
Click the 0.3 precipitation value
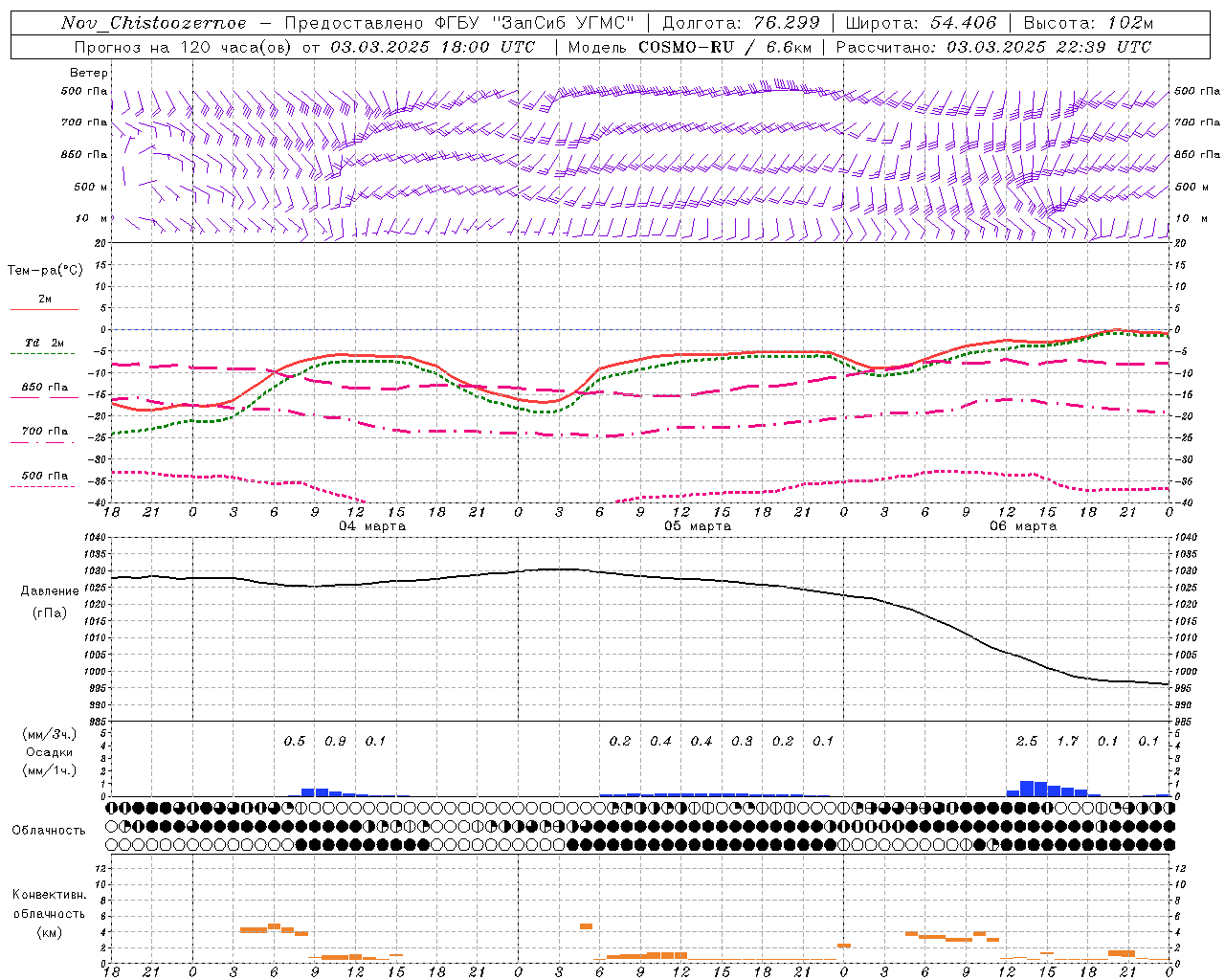tap(742, 741)
